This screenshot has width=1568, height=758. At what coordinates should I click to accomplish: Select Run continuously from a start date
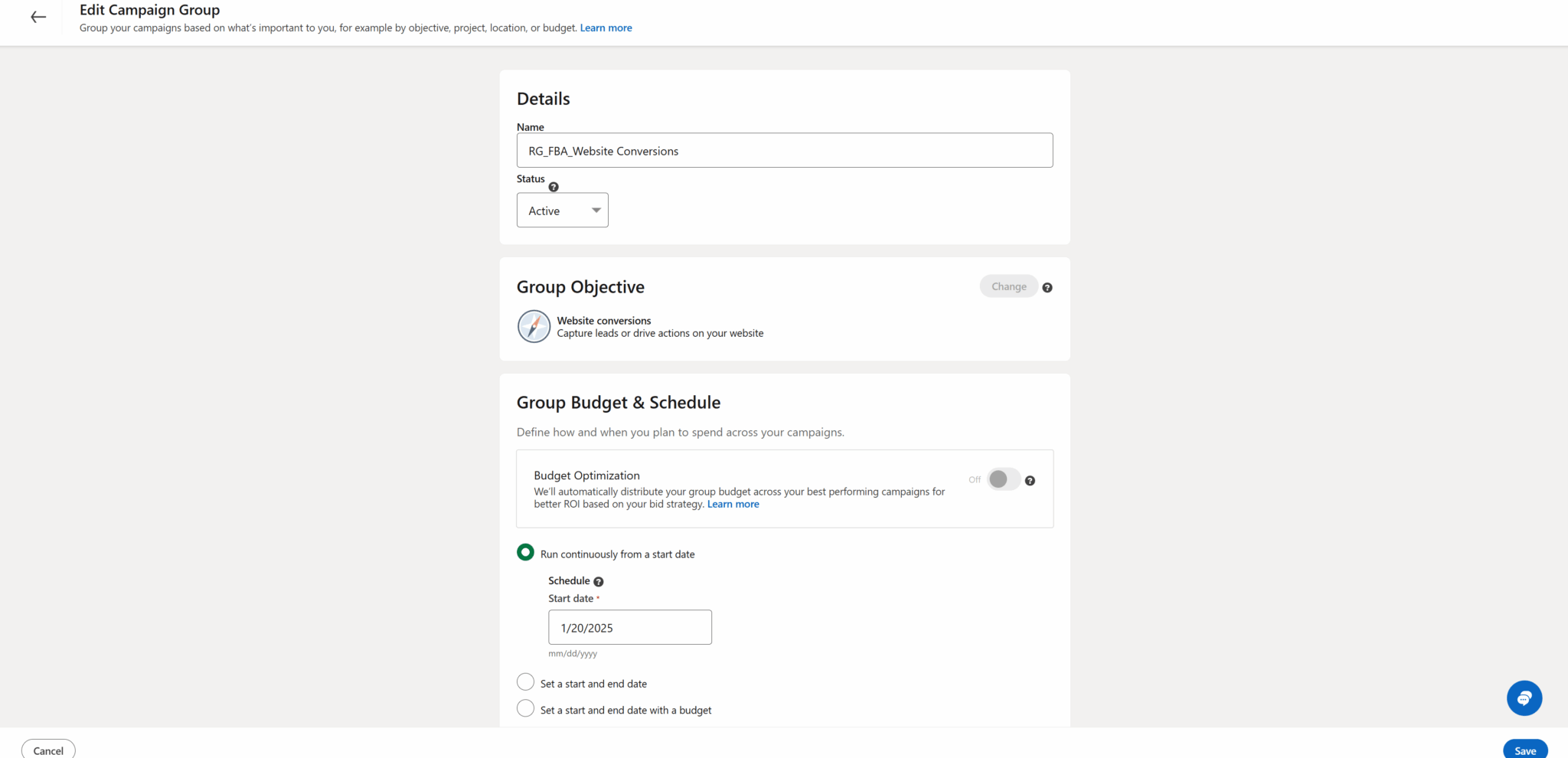click(x=525, y=553)
